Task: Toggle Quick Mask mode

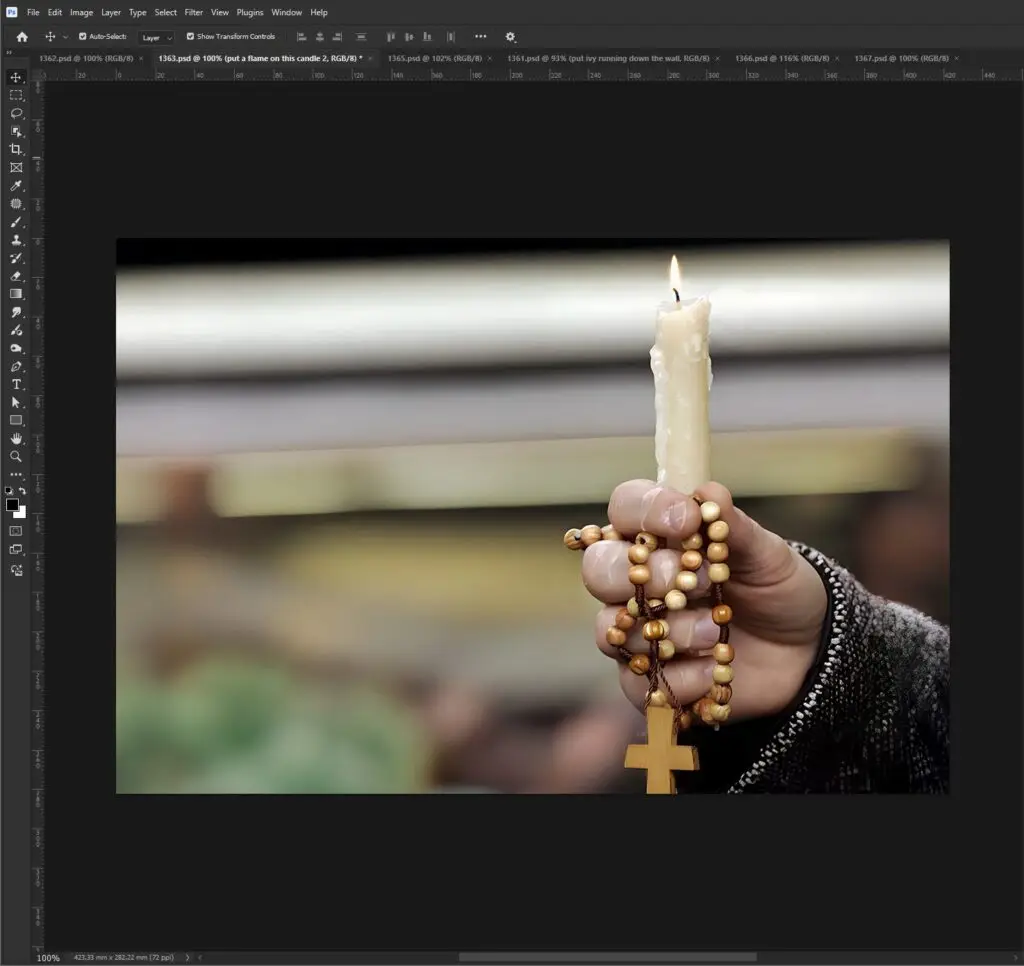Action: (16, 530)
